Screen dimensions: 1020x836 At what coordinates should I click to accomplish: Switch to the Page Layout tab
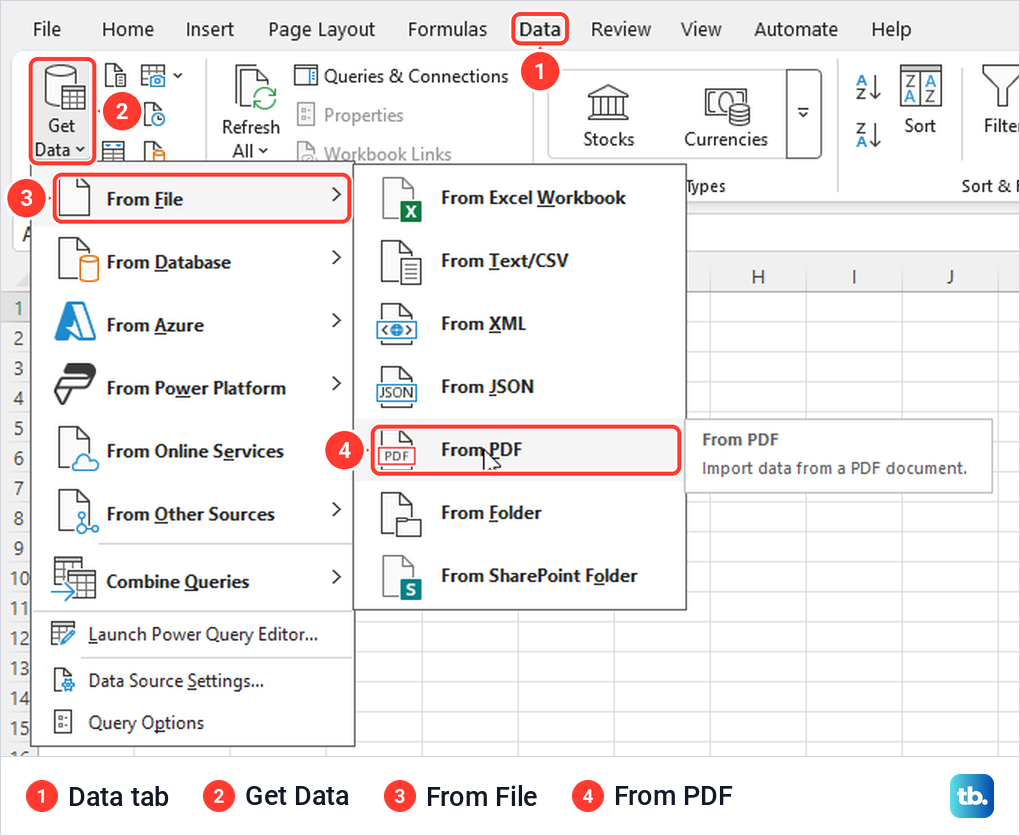(x=321, y=29)
